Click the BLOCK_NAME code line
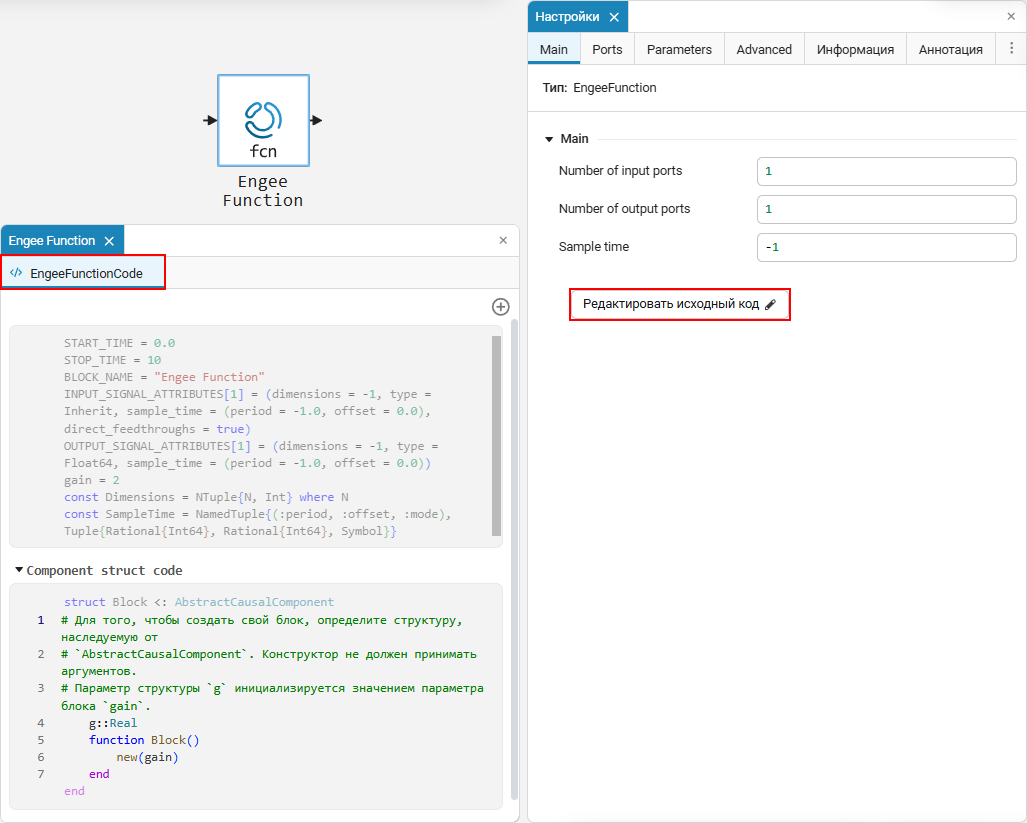Screen dimensions: 1027x823 164,377
